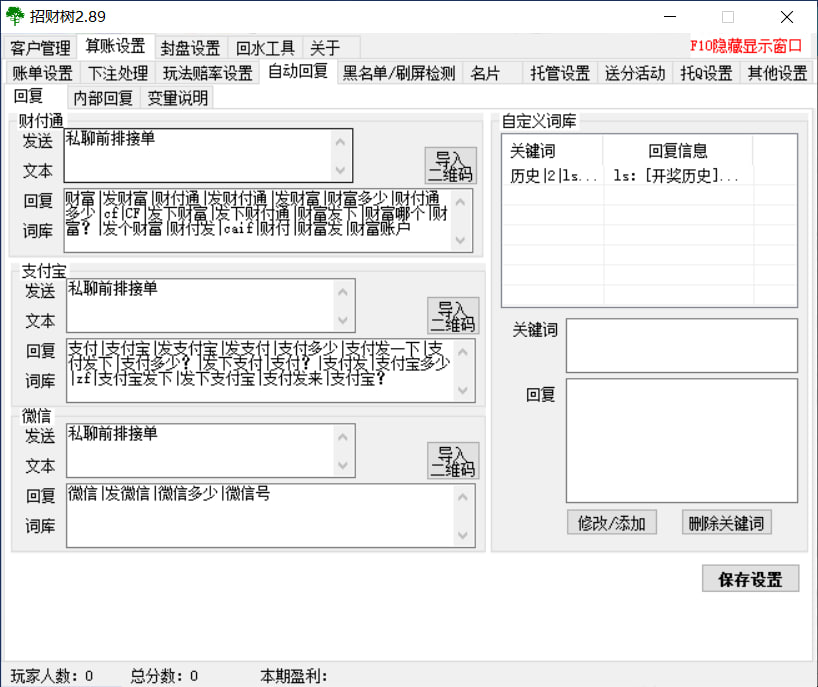This screenshot has width=818, height=687.
Task: Click 导入二维码 button in 微信 section
Action: [x=452, y=461]
